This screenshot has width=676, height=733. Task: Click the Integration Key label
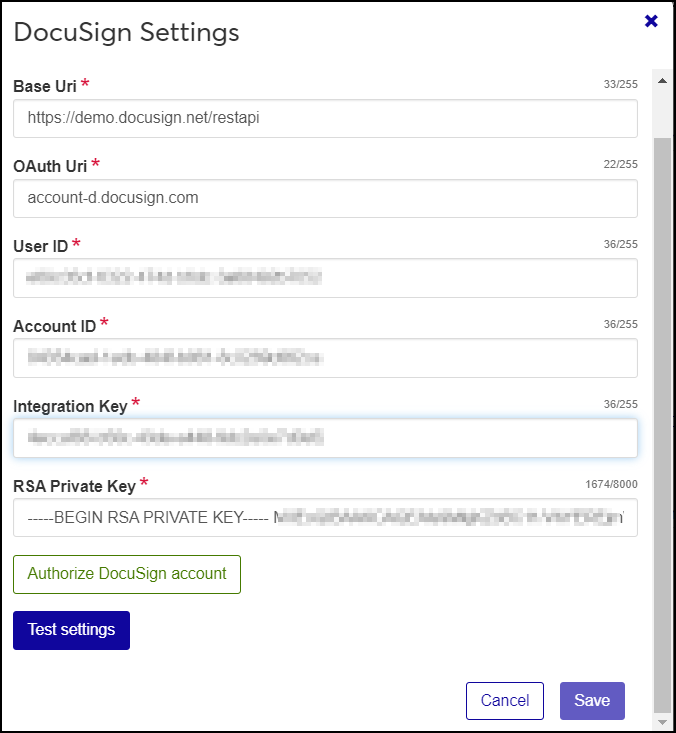coord(70,406)
